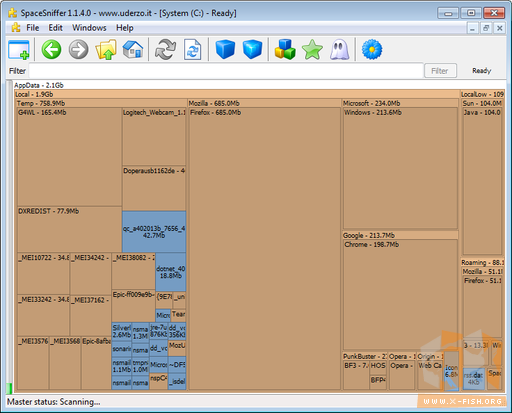Open the Windows menu
The height and width of the screenshot is (413, 512).
pyautogui.click(x=89, y=28)
